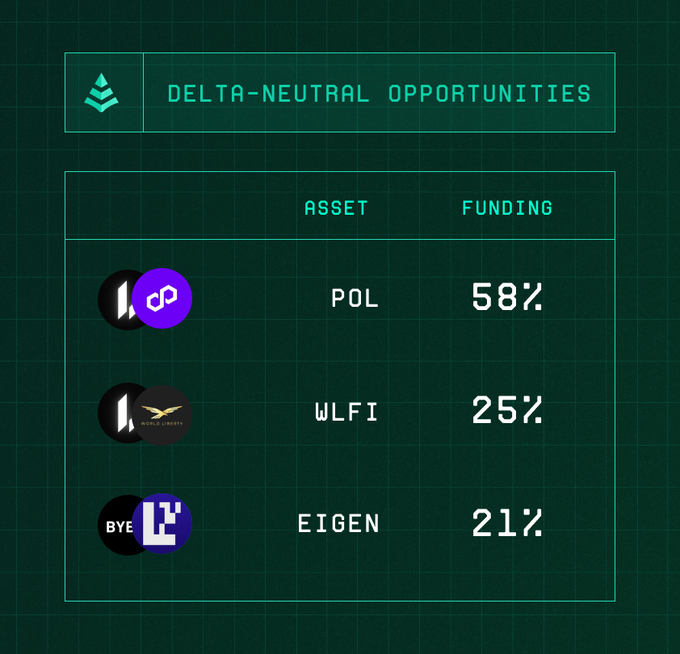Click the FUNDING column header
Viewport: 680px width, 654px height.
click(507, 208)
